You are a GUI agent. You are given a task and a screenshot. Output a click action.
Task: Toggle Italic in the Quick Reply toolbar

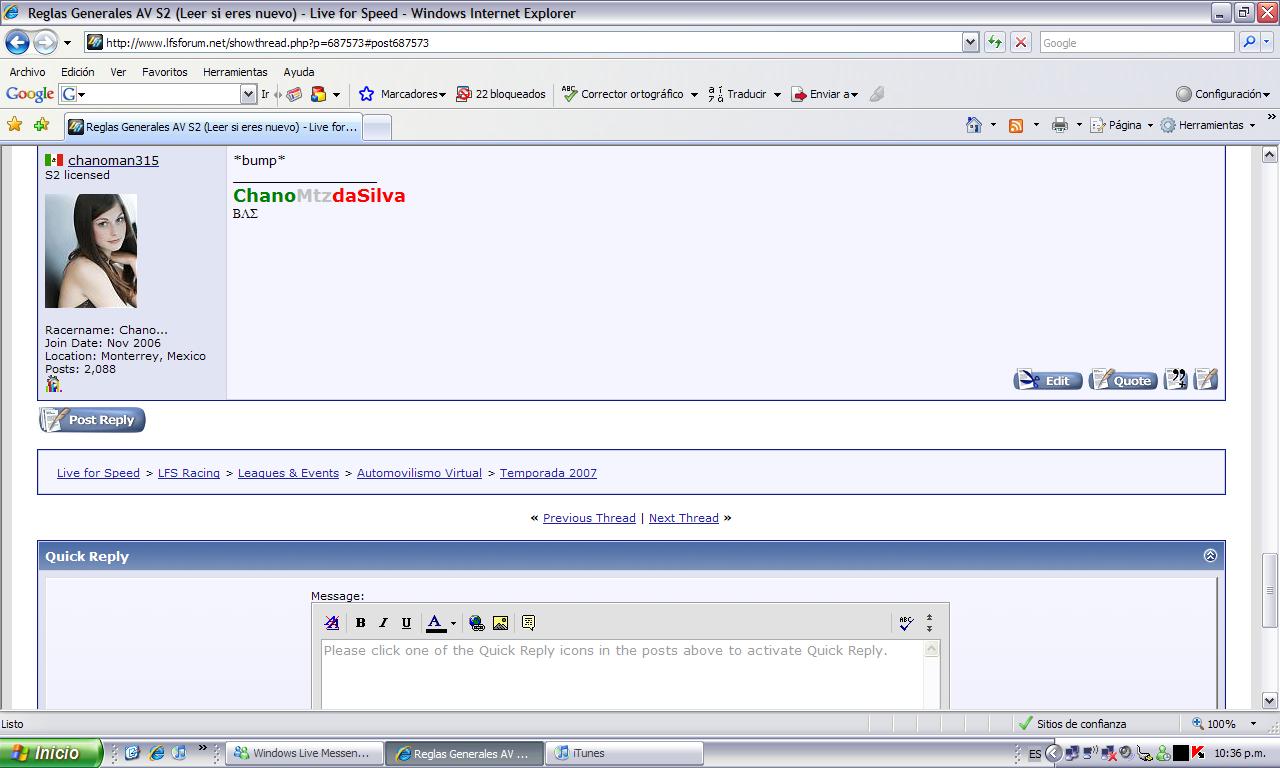pos(383,623)
